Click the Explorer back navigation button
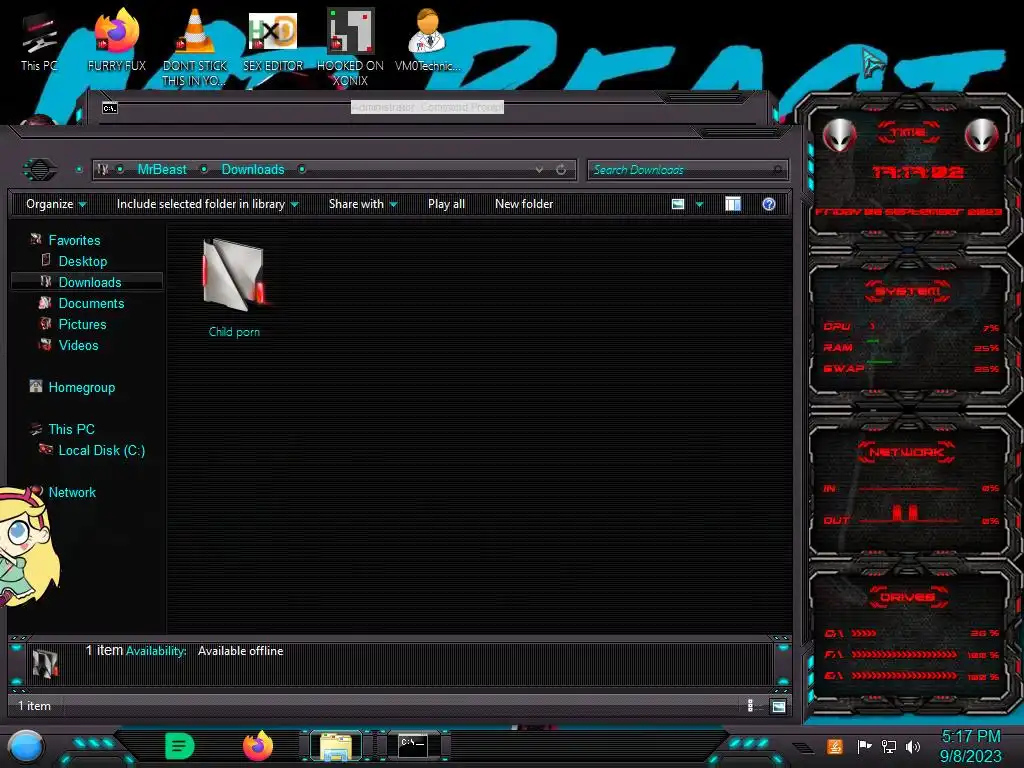The image size is (1024, 768). coord(40,170)
